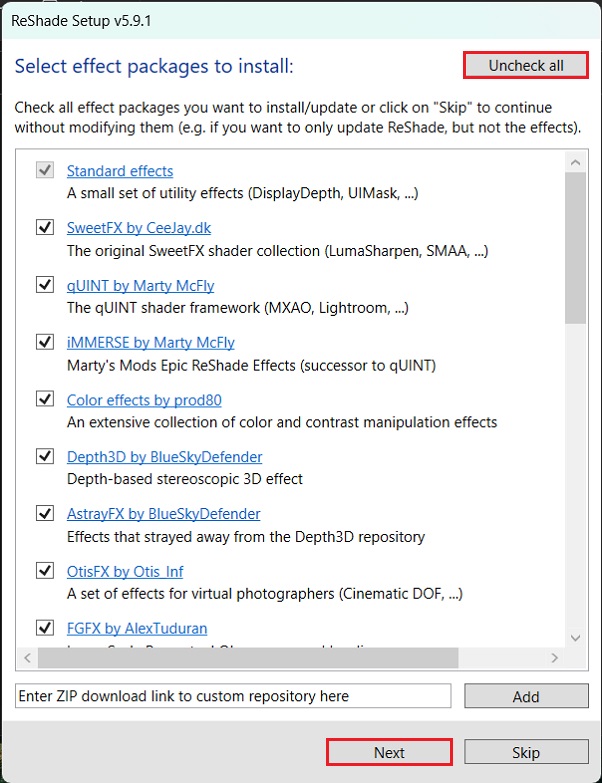Open the FGFX by AlexTuduran link

click(x=137, y=628)
